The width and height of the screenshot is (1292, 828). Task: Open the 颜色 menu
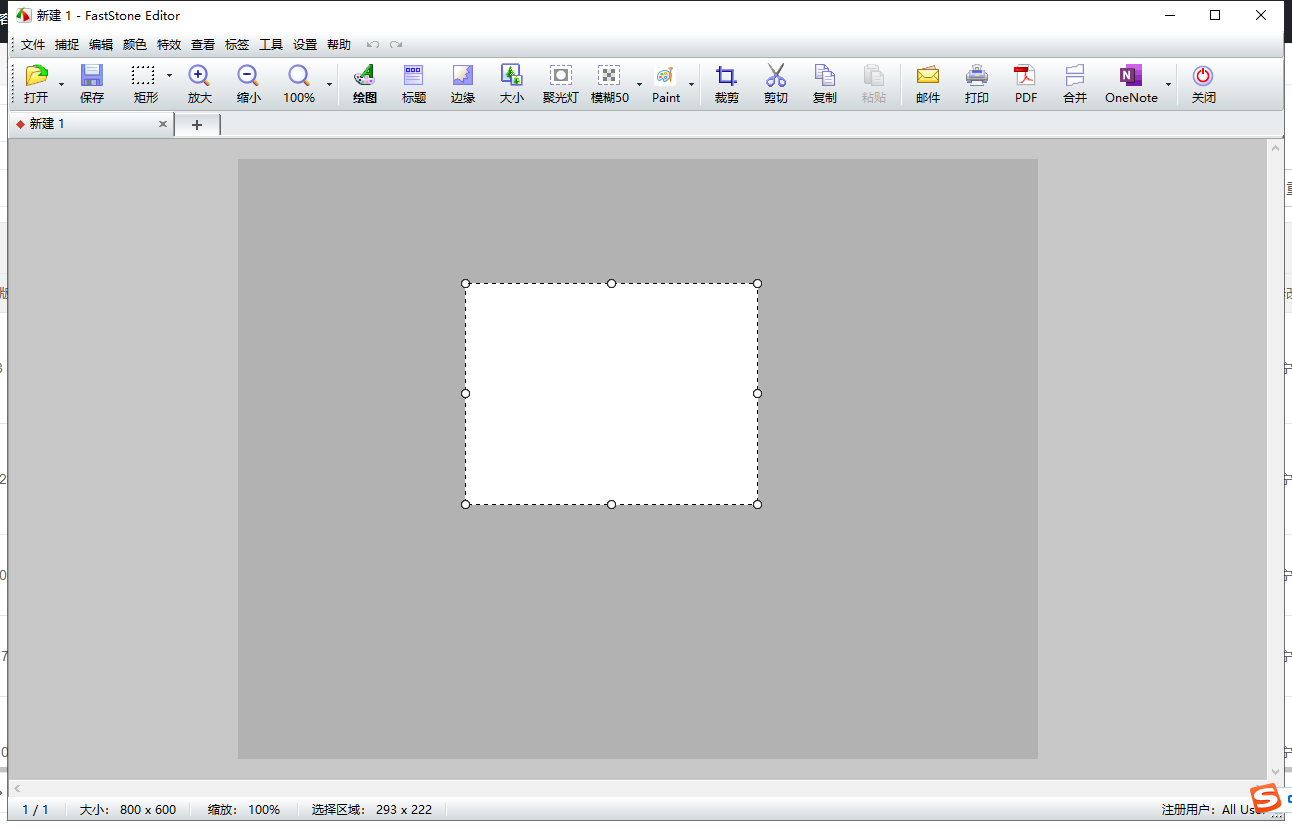(135, 45)
